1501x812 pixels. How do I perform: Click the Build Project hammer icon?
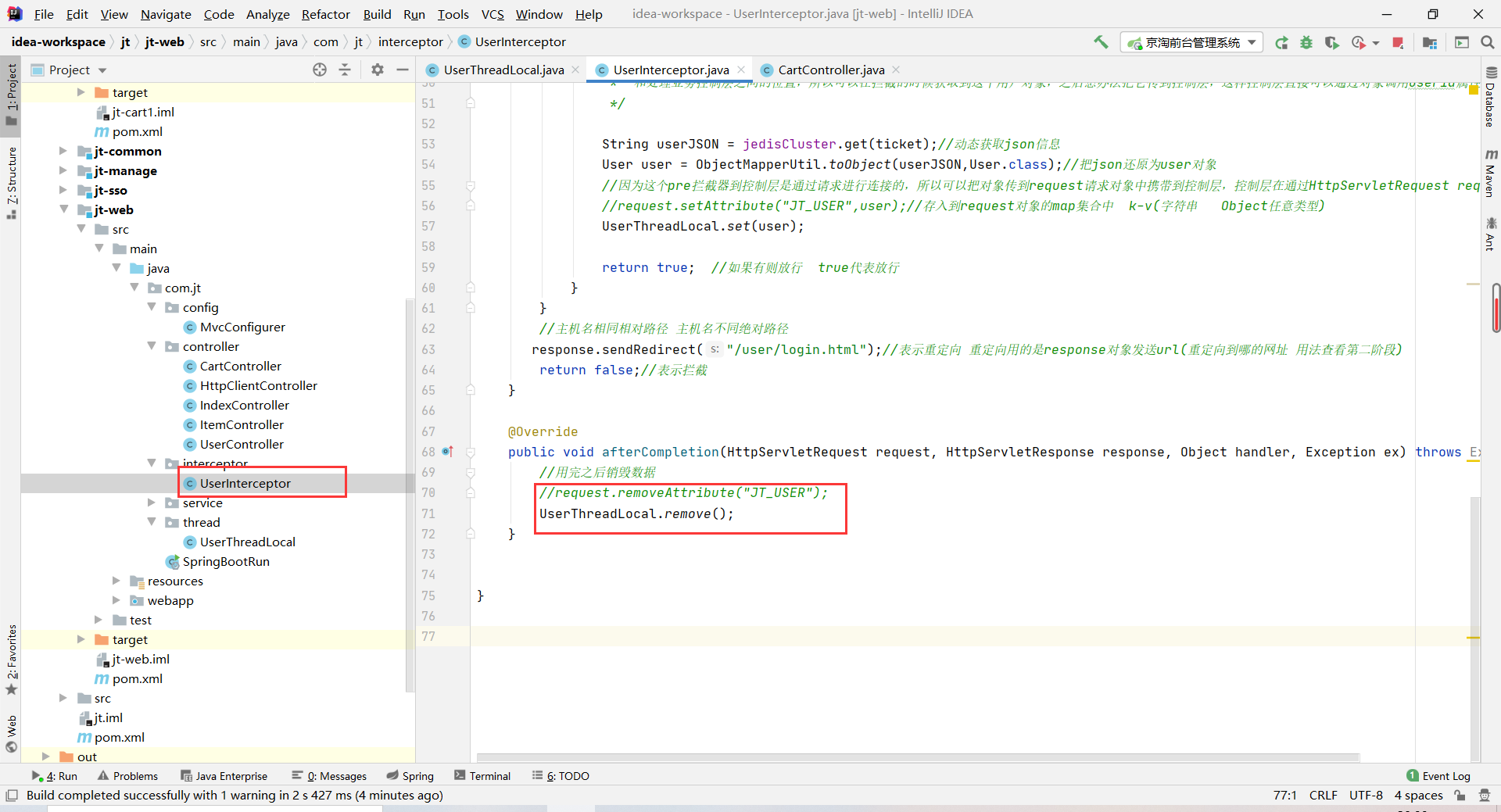1101,42
